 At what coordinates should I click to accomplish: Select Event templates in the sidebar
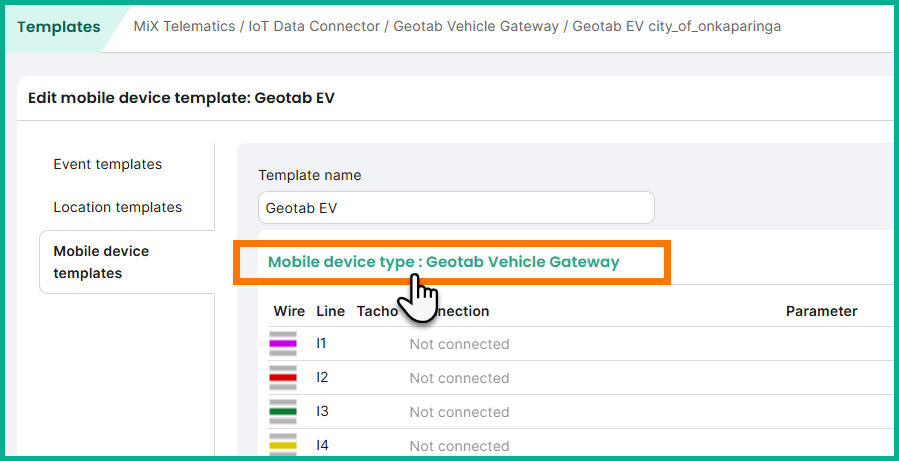tap(107, 164)
